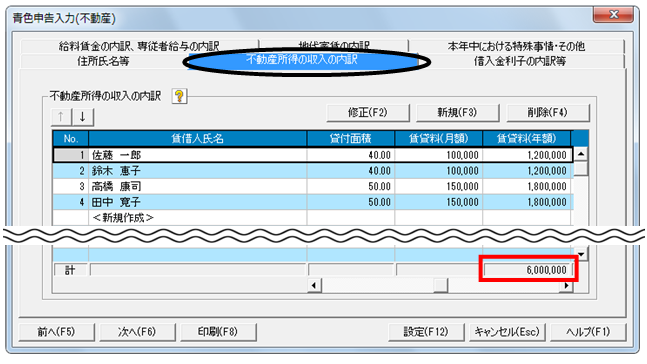
Task: Click 賃貸料(月額) column header
Action: (439, 139)
